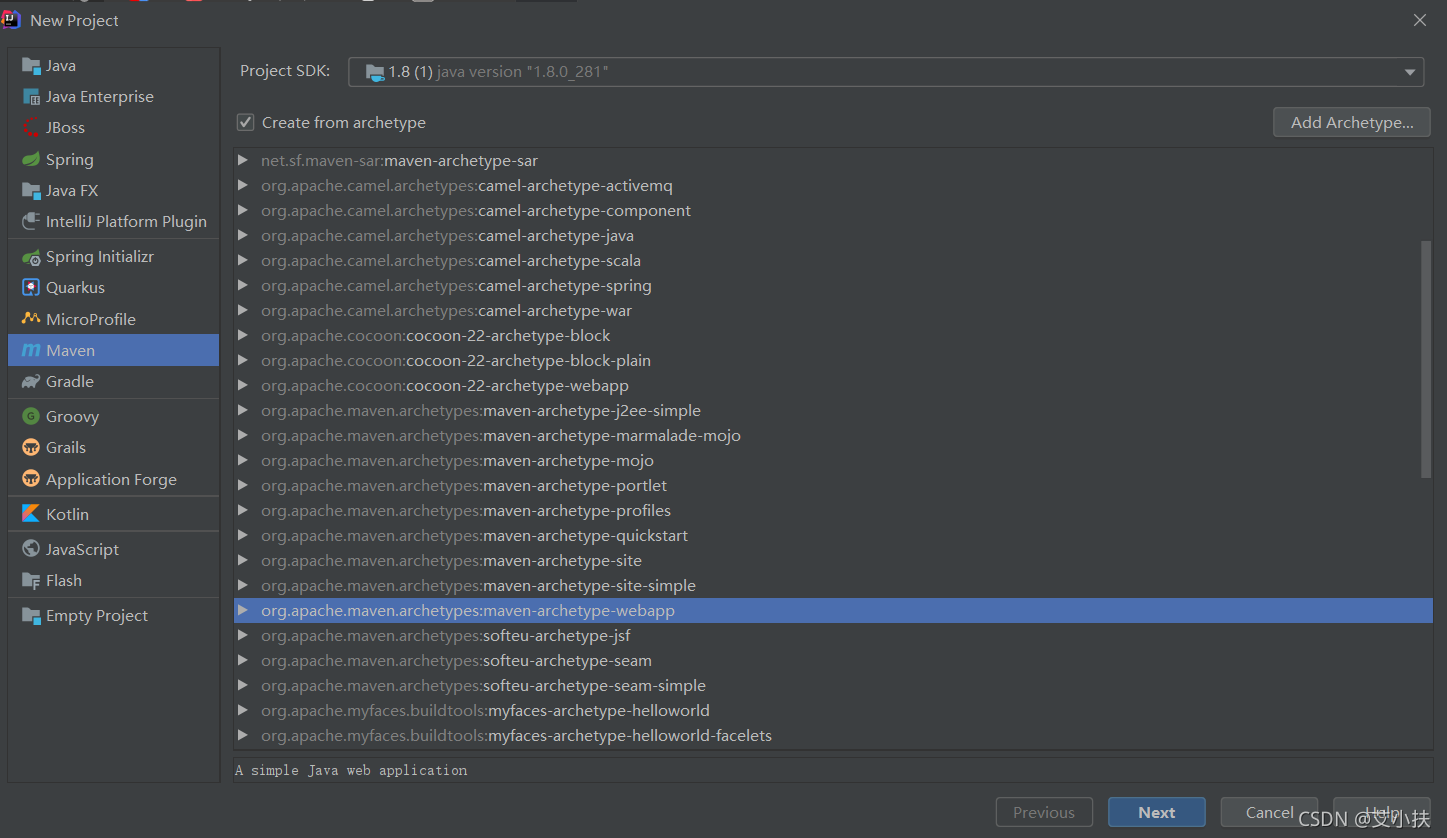The width and height of the screenshot is (1447, 838).
Task: Click the Groovy 'G' icon
Action: pyautogui.click(x=31, y=416)
